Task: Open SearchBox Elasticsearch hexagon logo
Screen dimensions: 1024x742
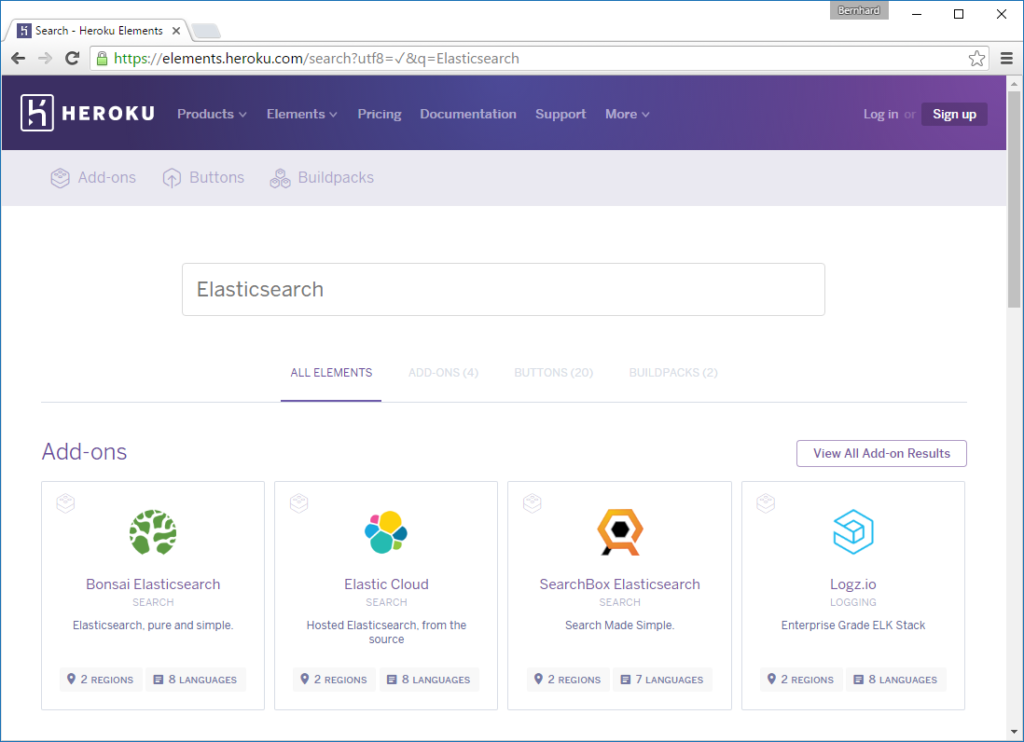Action: coord(619,532)
